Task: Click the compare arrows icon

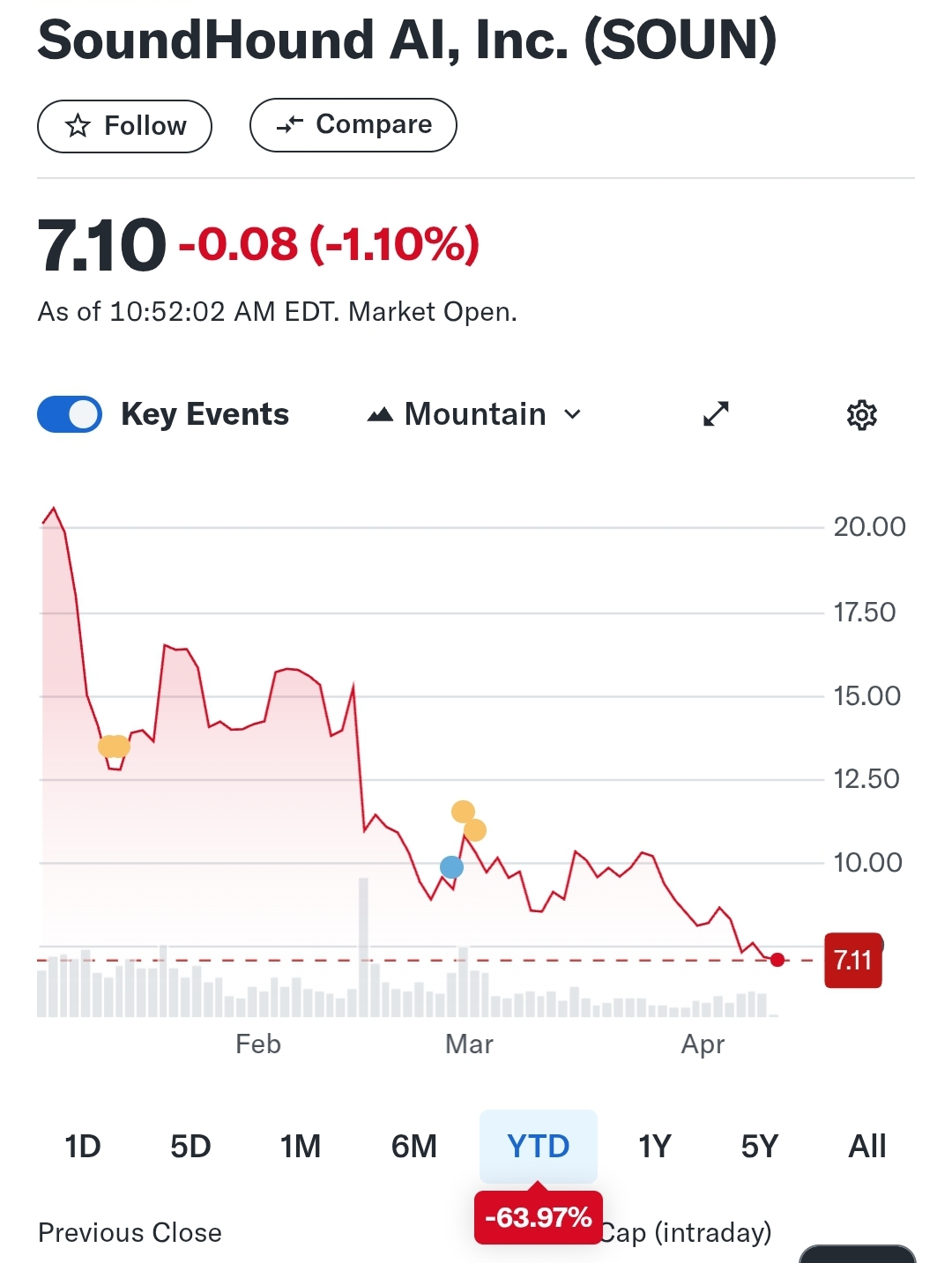Action: (x=289, y=125)
